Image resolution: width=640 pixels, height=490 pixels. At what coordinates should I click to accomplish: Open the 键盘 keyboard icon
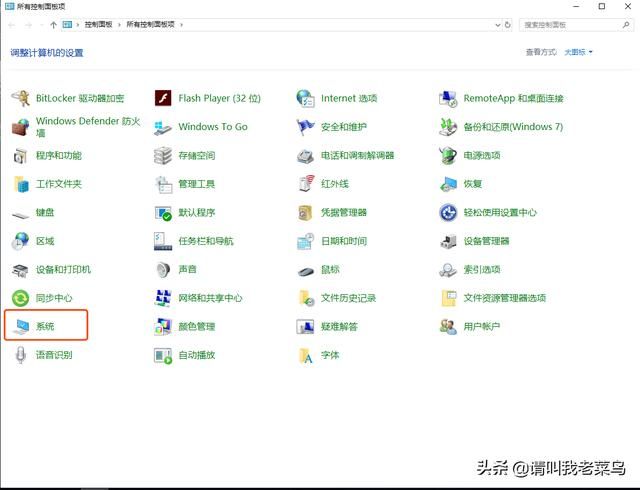20,214
